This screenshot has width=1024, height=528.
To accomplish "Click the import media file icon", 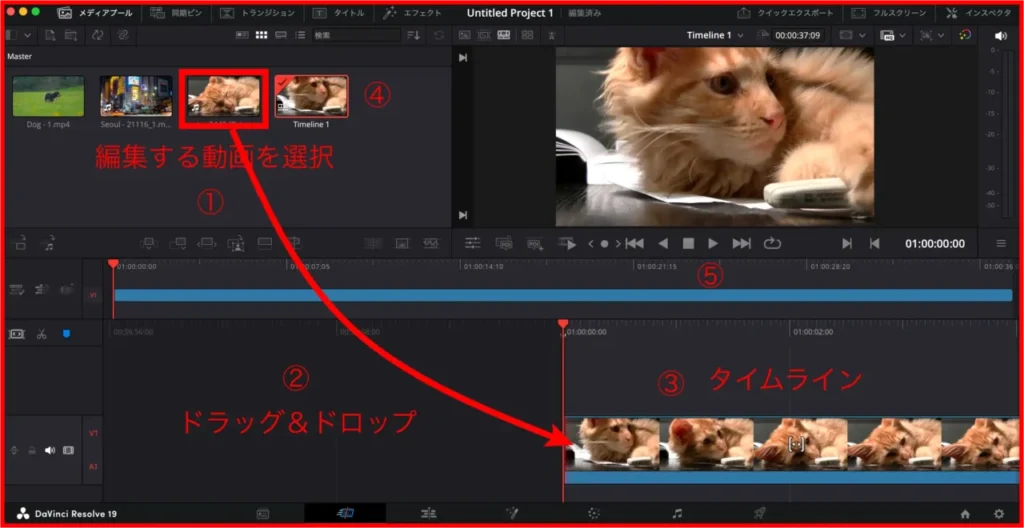I will [x=51, y=35].
